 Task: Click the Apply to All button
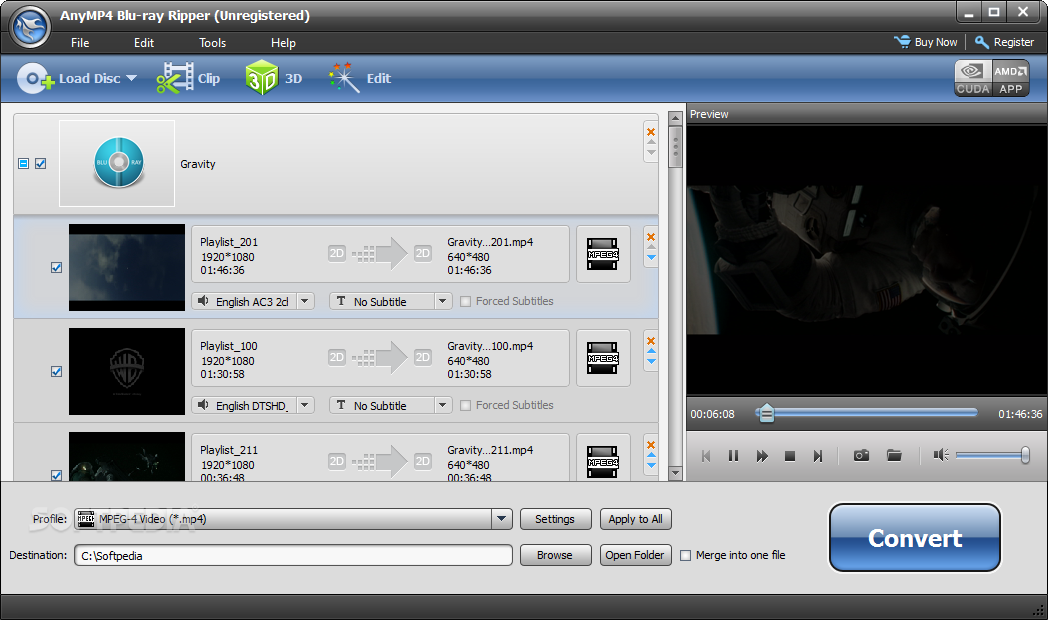[x=636, y=519]
